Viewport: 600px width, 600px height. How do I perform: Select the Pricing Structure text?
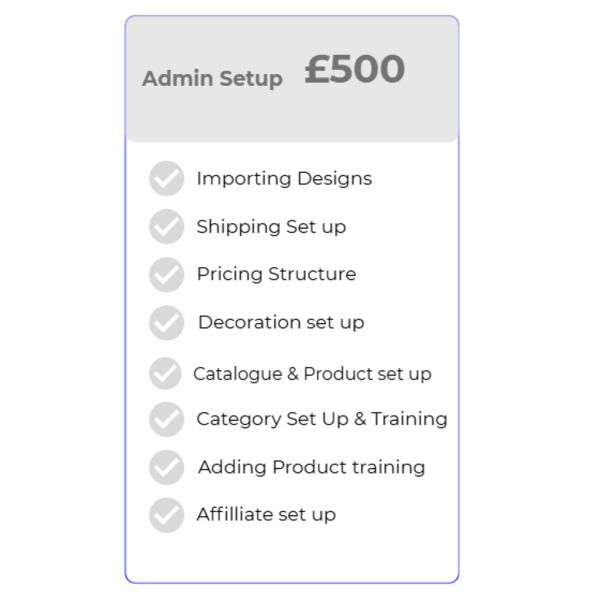point(276,274)
